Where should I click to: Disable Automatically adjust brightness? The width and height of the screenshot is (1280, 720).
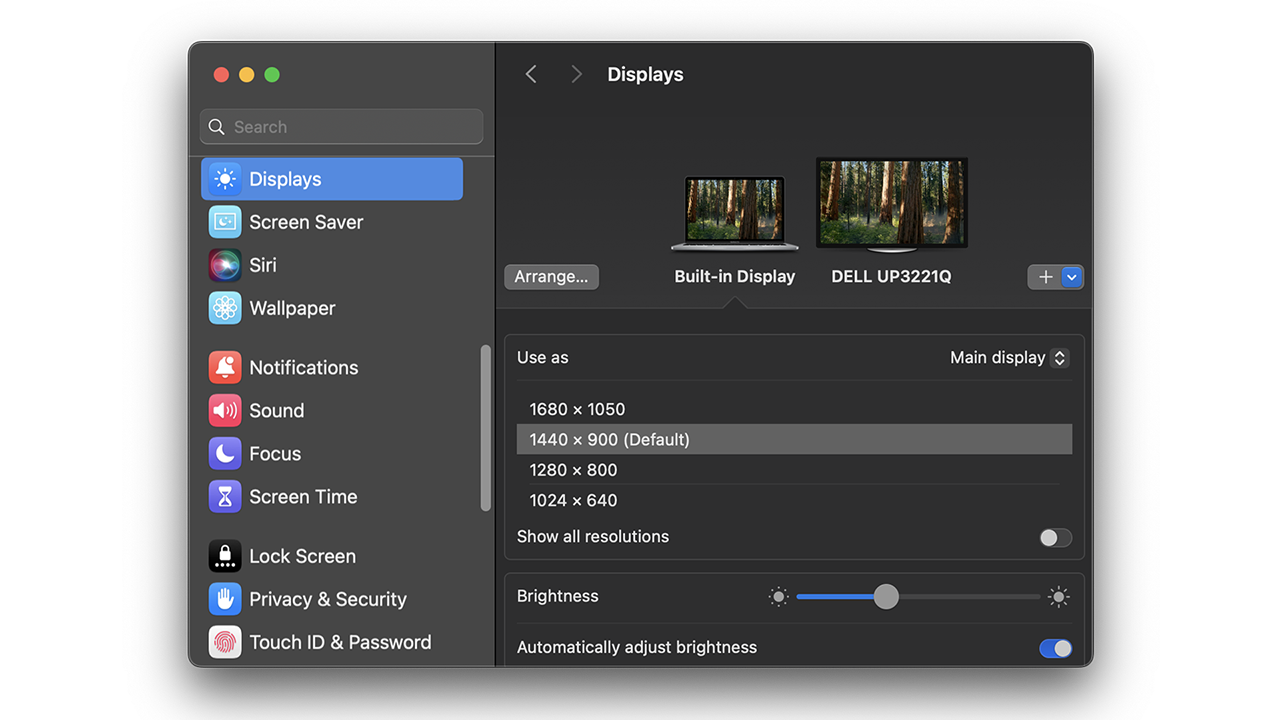pyautogui.click(x=1054, y=648)
